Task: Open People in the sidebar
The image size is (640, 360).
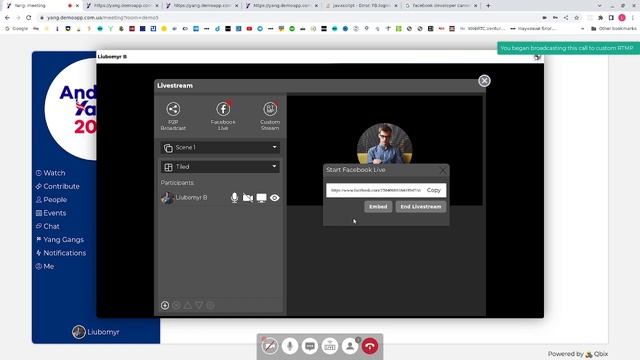Action: click(51, 200)
